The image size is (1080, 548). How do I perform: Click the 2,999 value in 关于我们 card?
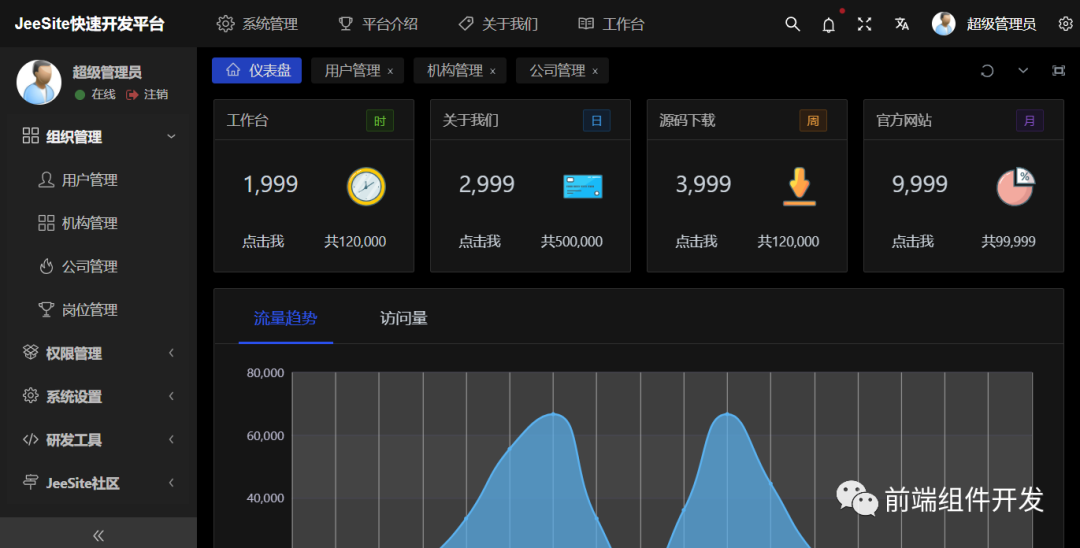[486, 184]
